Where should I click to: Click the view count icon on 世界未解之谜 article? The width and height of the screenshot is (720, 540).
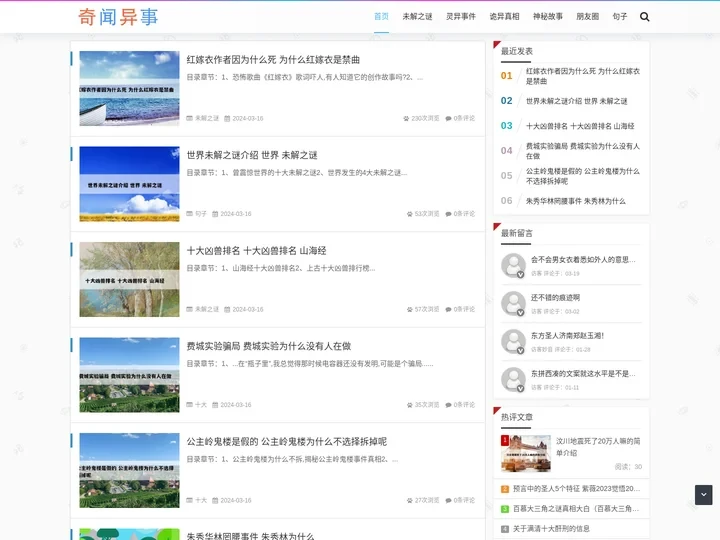pyautogui.click(x=409, y=214)
